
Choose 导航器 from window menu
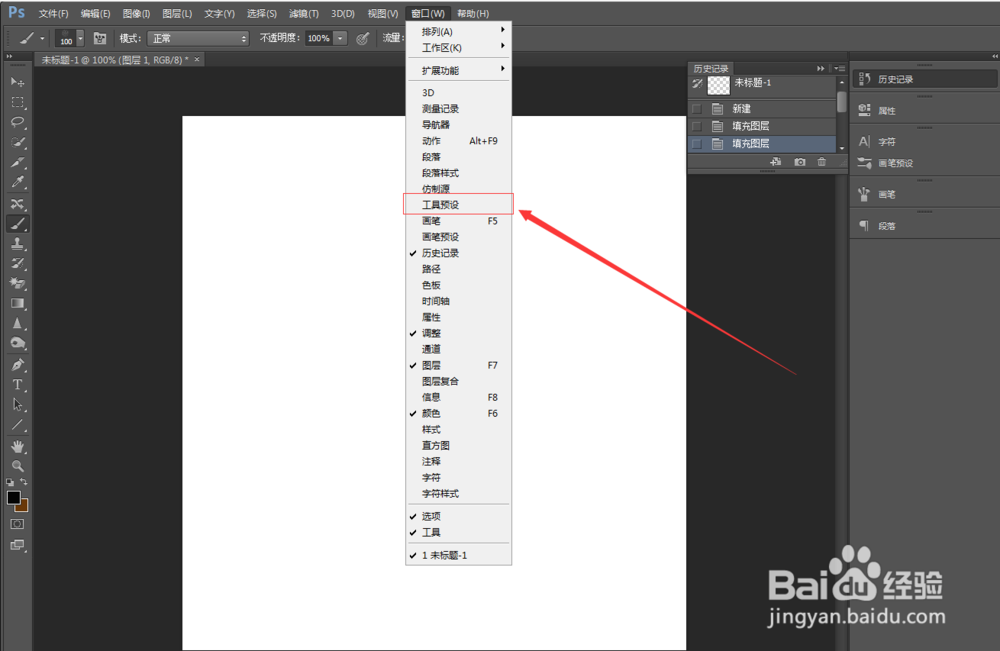pos(459,124)
